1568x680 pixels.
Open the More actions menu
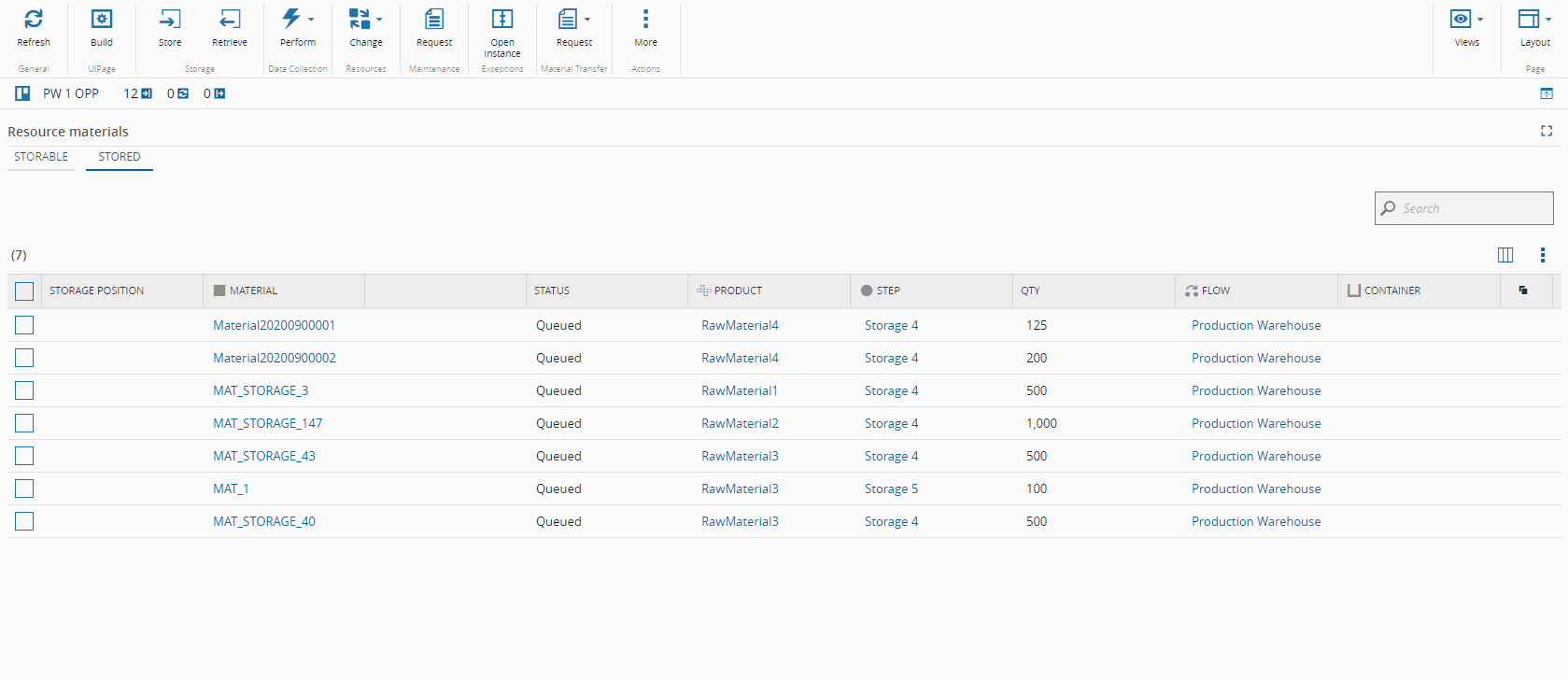(x=645, y=20)
